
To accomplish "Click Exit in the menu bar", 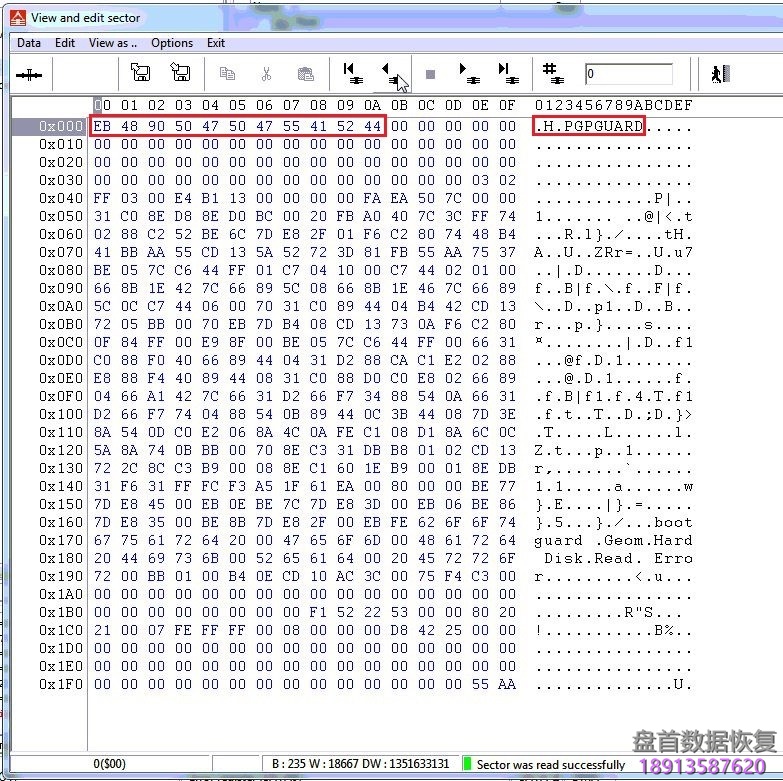I will [216, 43].
